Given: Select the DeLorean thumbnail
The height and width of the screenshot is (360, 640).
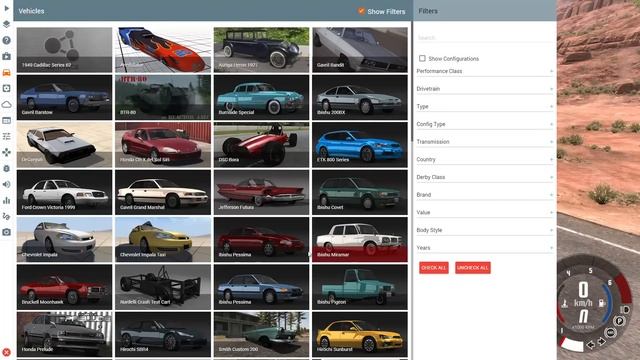Looking at the screenshot, I should 64,145.
